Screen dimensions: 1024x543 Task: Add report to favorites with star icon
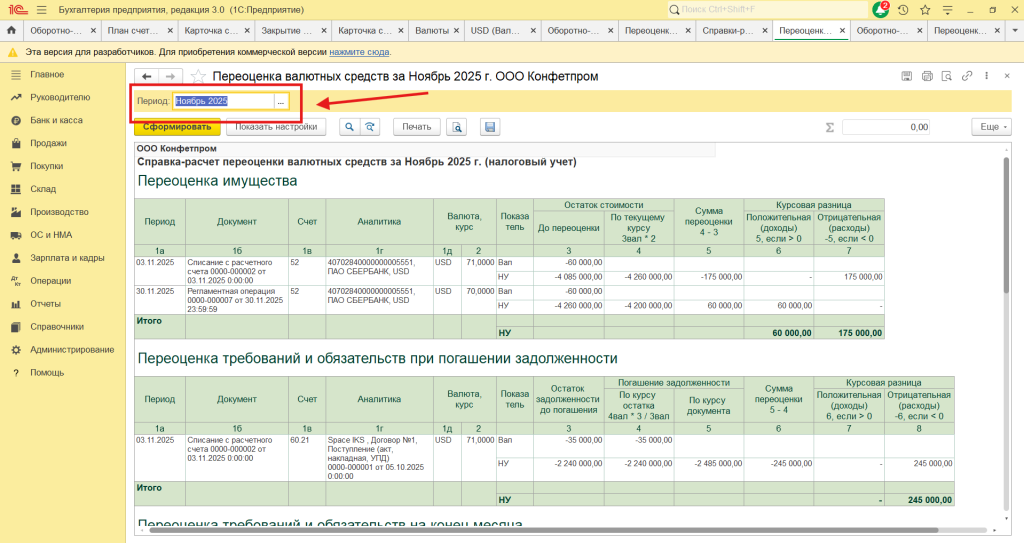coord(198,76)
